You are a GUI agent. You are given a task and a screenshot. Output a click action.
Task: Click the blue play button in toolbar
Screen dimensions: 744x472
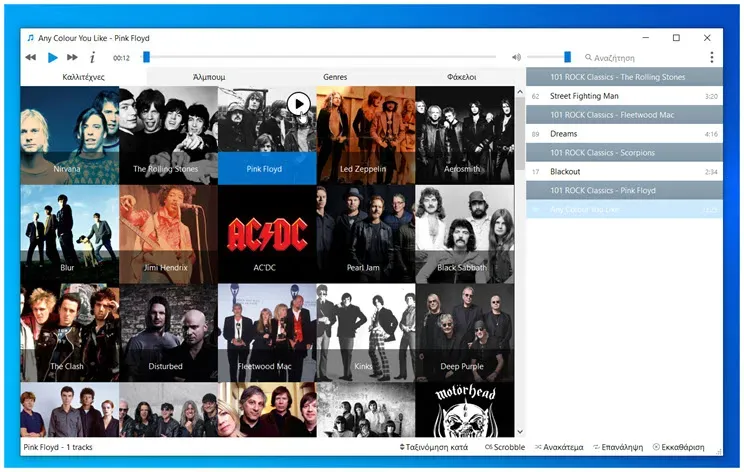pos(52,57)
